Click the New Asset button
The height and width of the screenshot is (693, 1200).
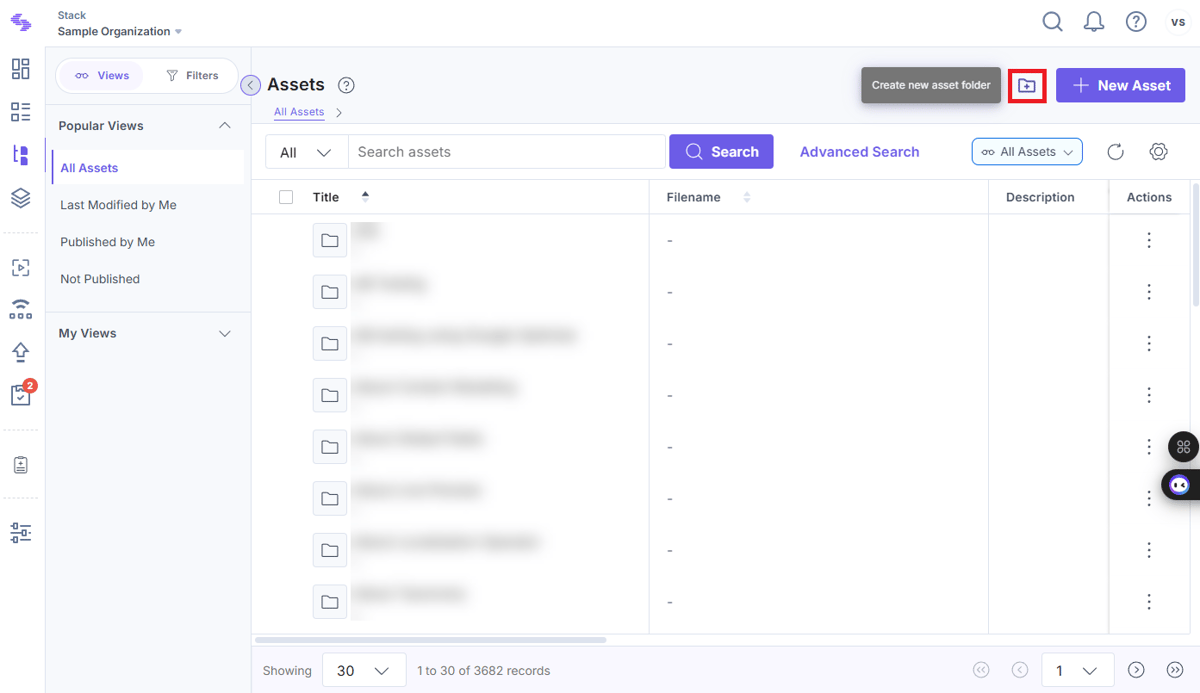pos(1120,86)
